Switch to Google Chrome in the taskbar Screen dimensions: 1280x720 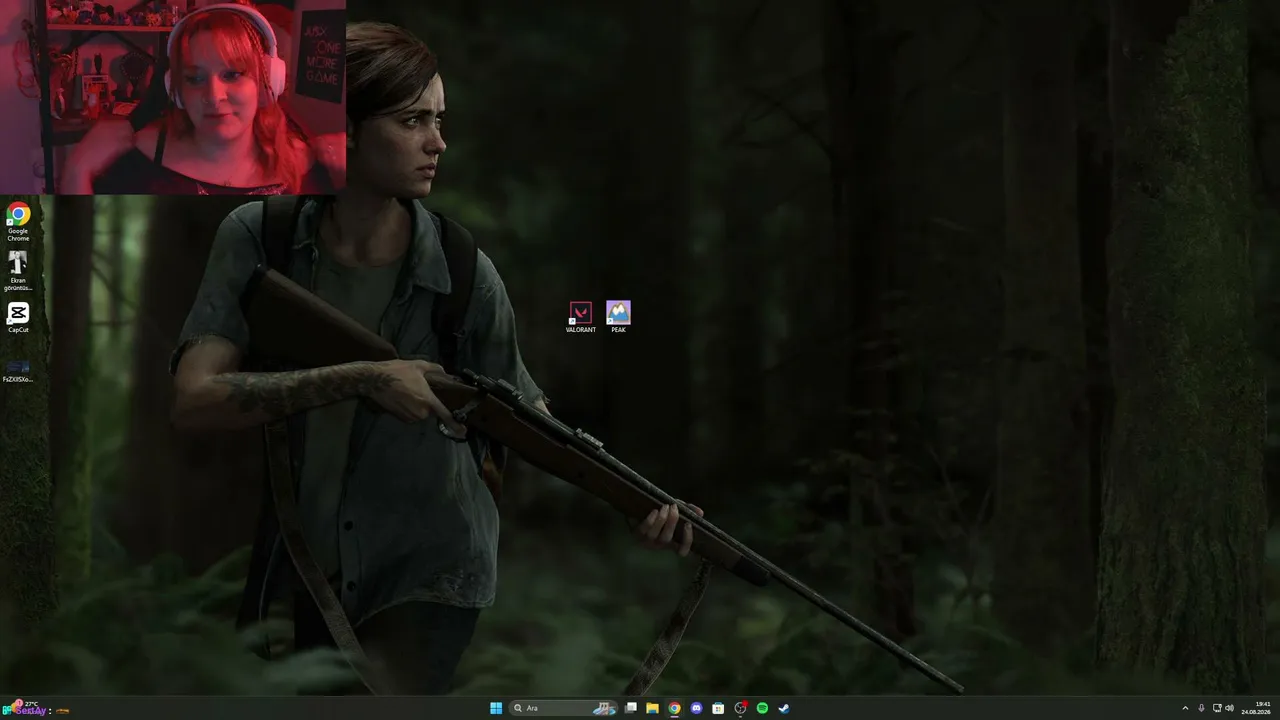point(674,708)
